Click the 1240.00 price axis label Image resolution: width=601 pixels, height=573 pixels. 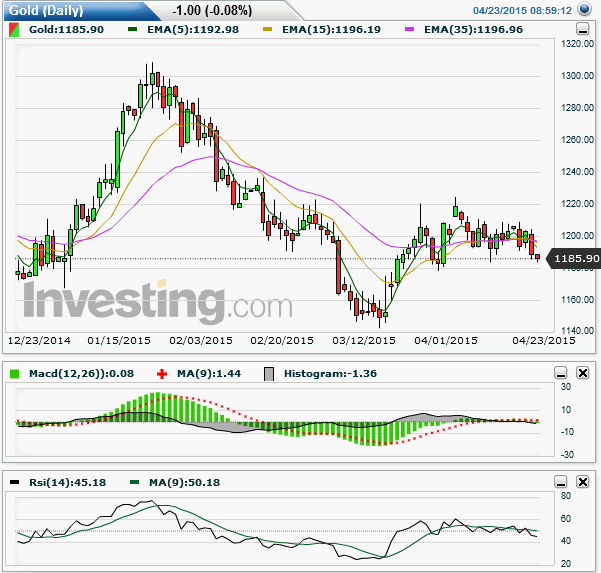578,172
